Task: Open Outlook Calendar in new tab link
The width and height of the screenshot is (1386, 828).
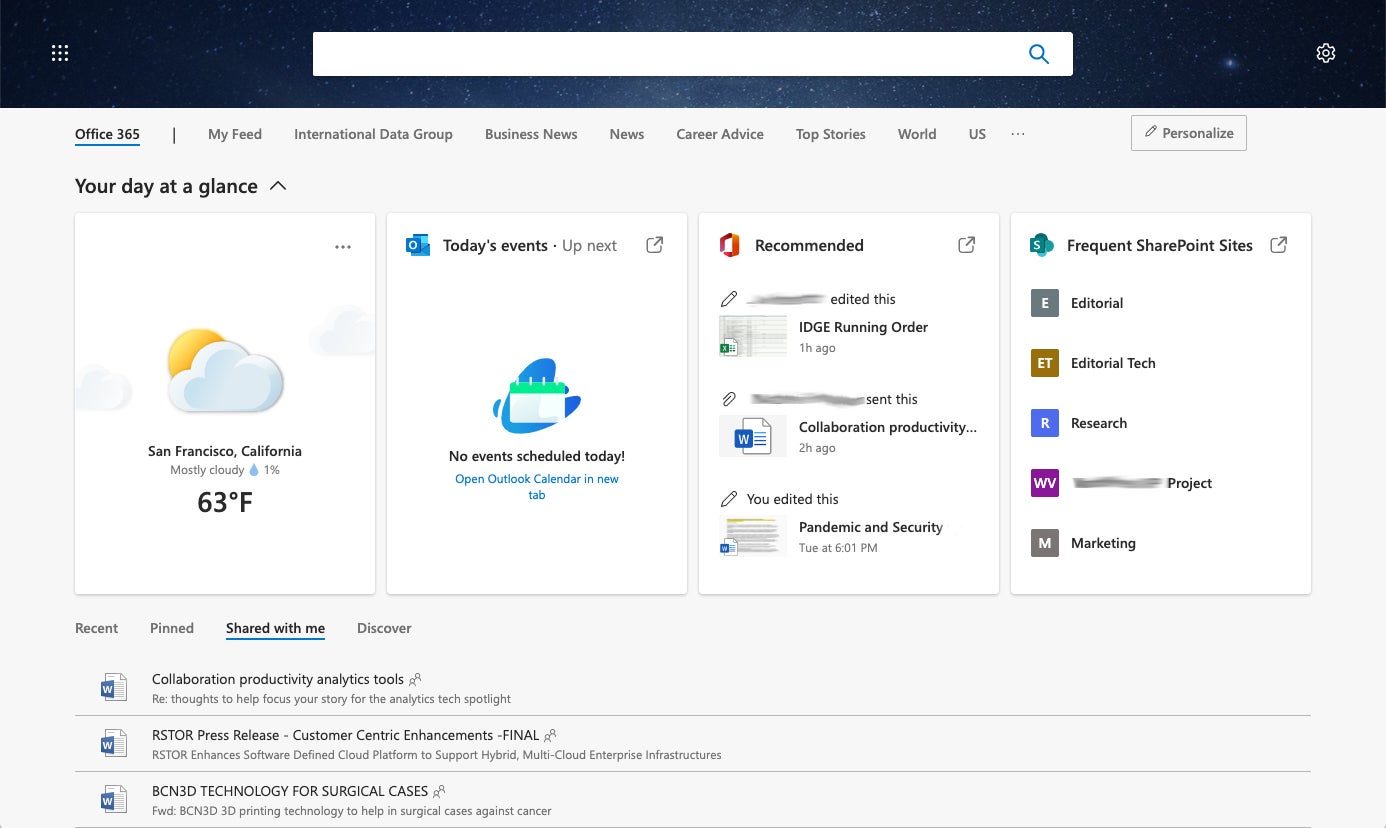Action: tap(537, 487)
